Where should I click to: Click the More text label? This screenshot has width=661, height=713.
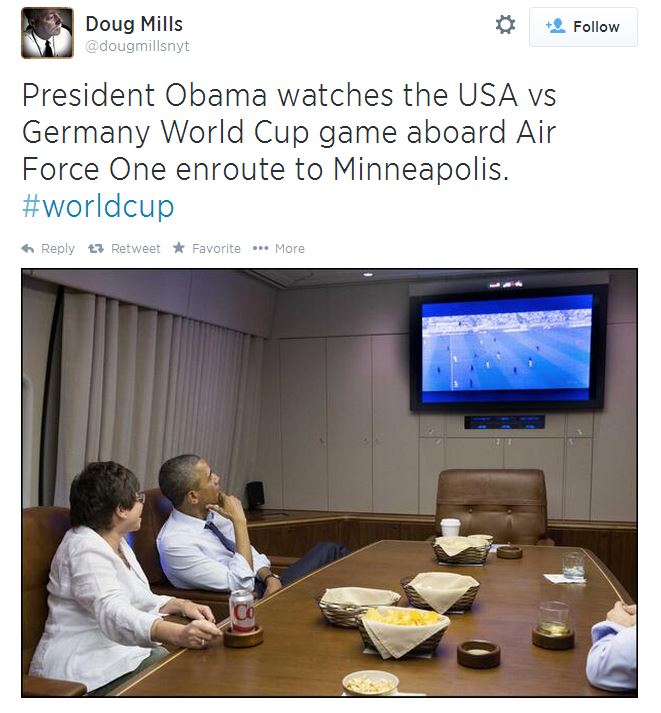290,248
